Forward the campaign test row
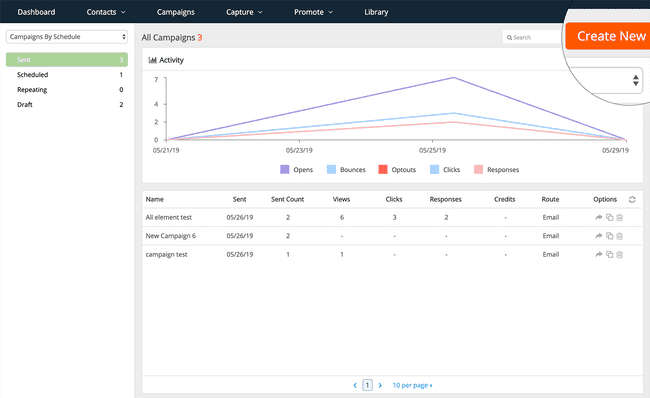Image resolution: width=650 pixels, height=398 pixels. coord(599,255)
